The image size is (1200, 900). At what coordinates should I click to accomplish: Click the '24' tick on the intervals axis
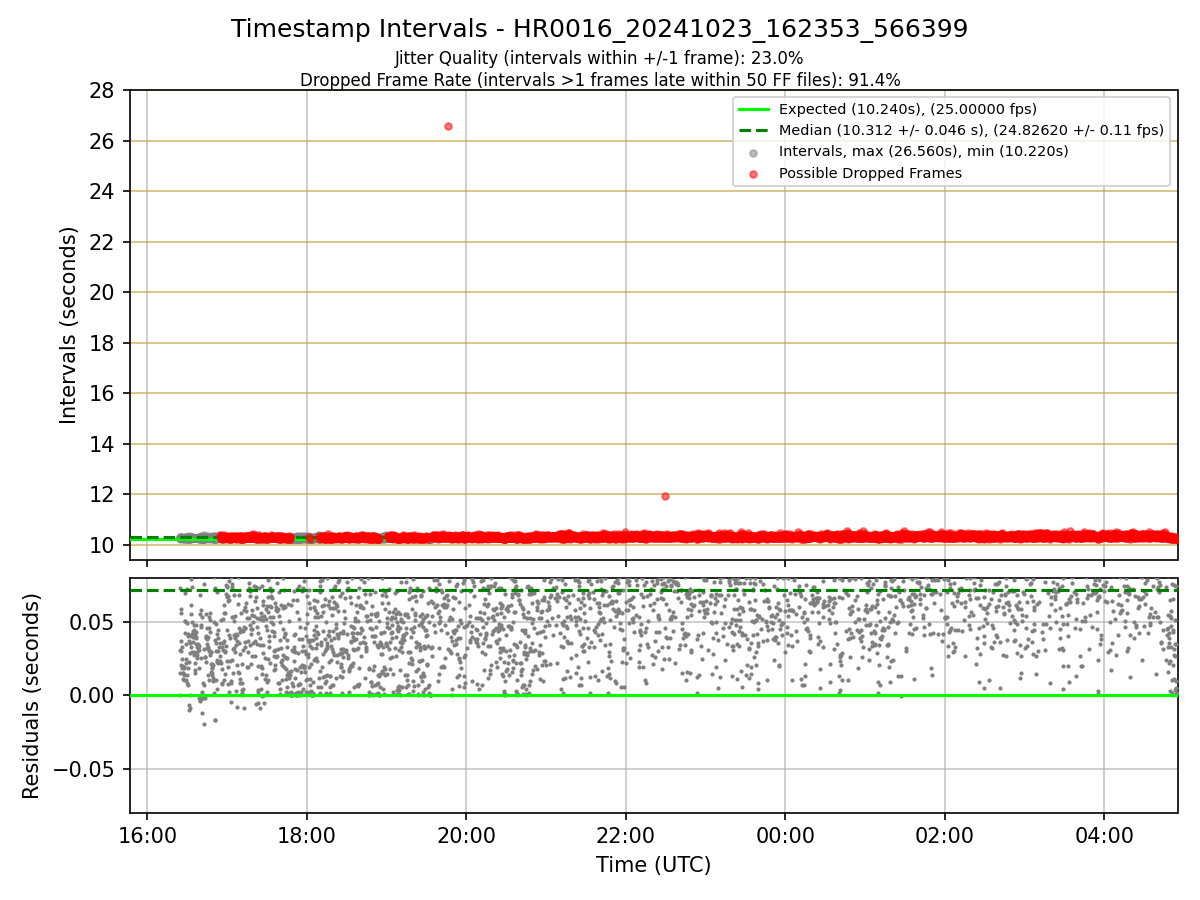[x=102, y=192]
